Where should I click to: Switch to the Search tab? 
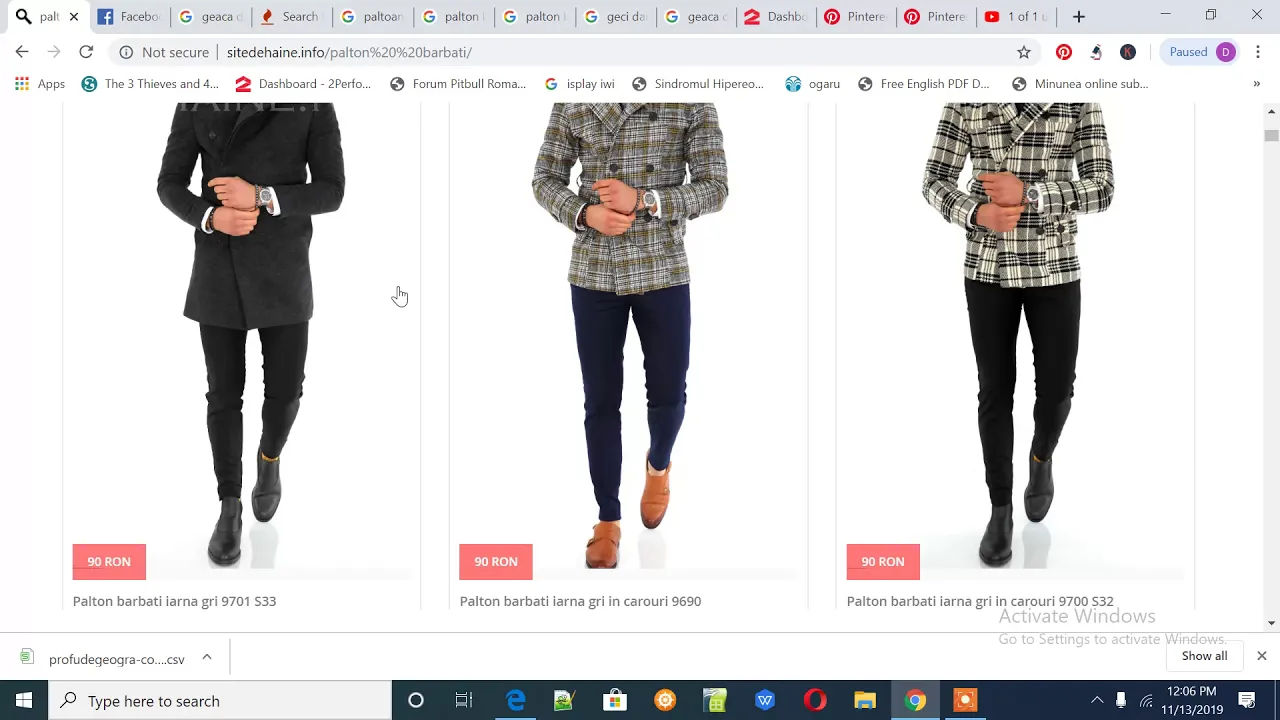tap(291, 17)
